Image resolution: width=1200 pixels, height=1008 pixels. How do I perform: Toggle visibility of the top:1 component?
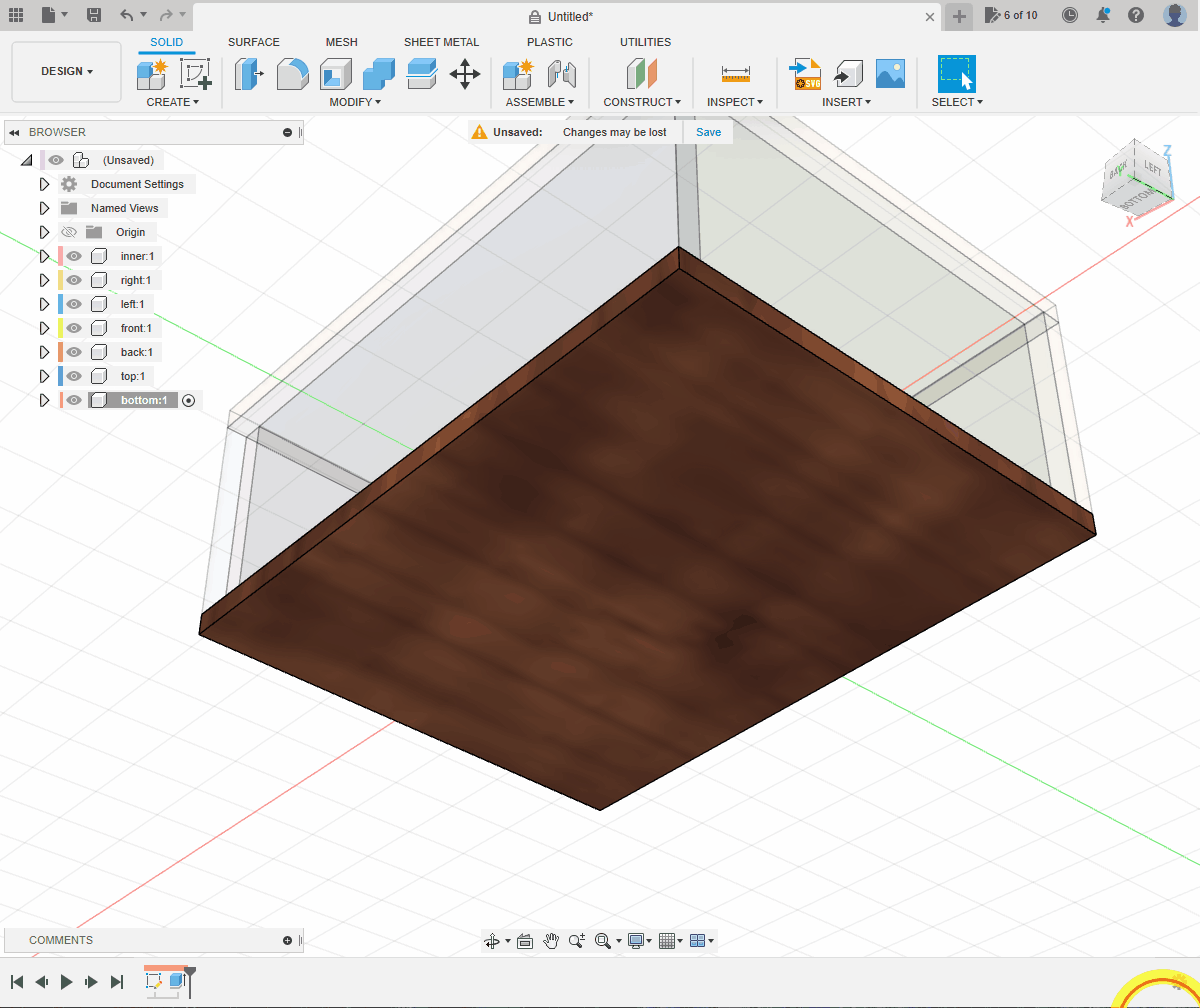tap(74, 376)
